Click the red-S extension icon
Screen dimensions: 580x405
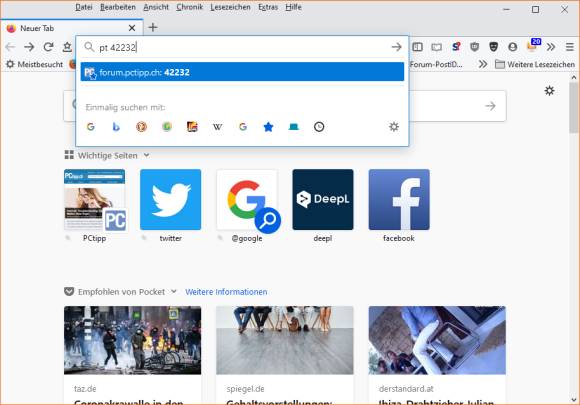click(x=456, y=47)
